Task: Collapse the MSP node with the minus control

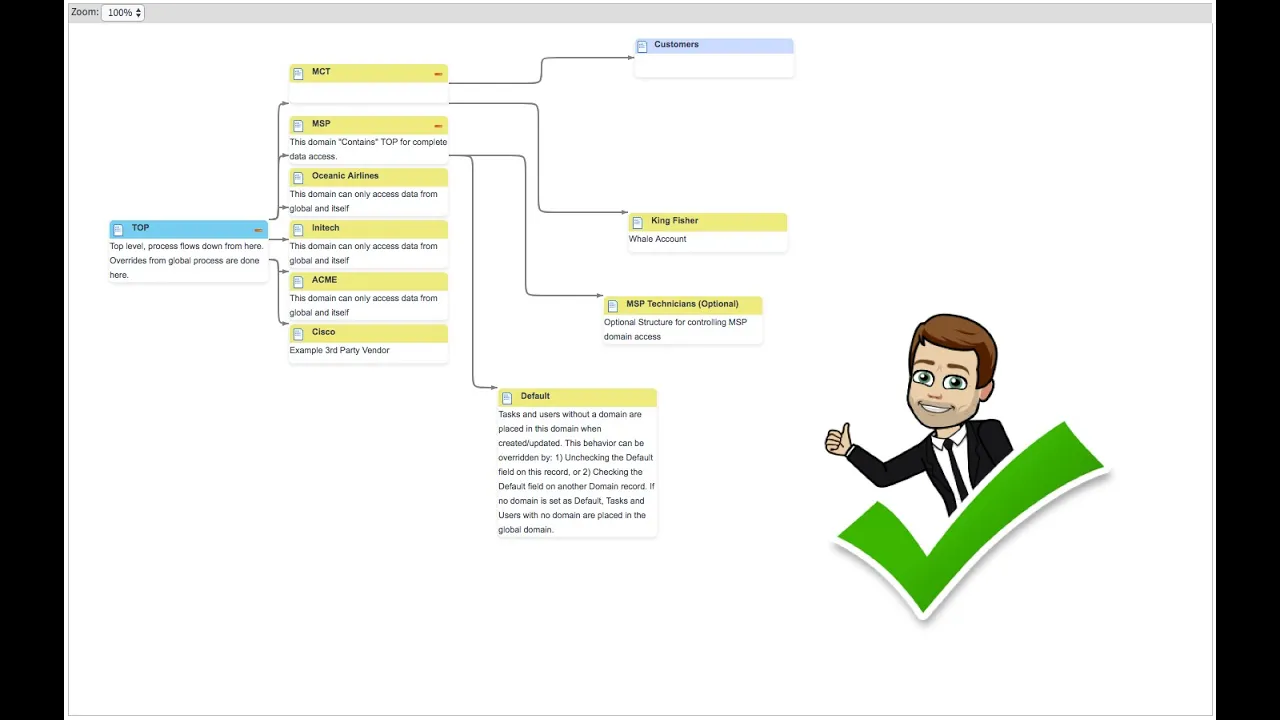Action: 438,125
